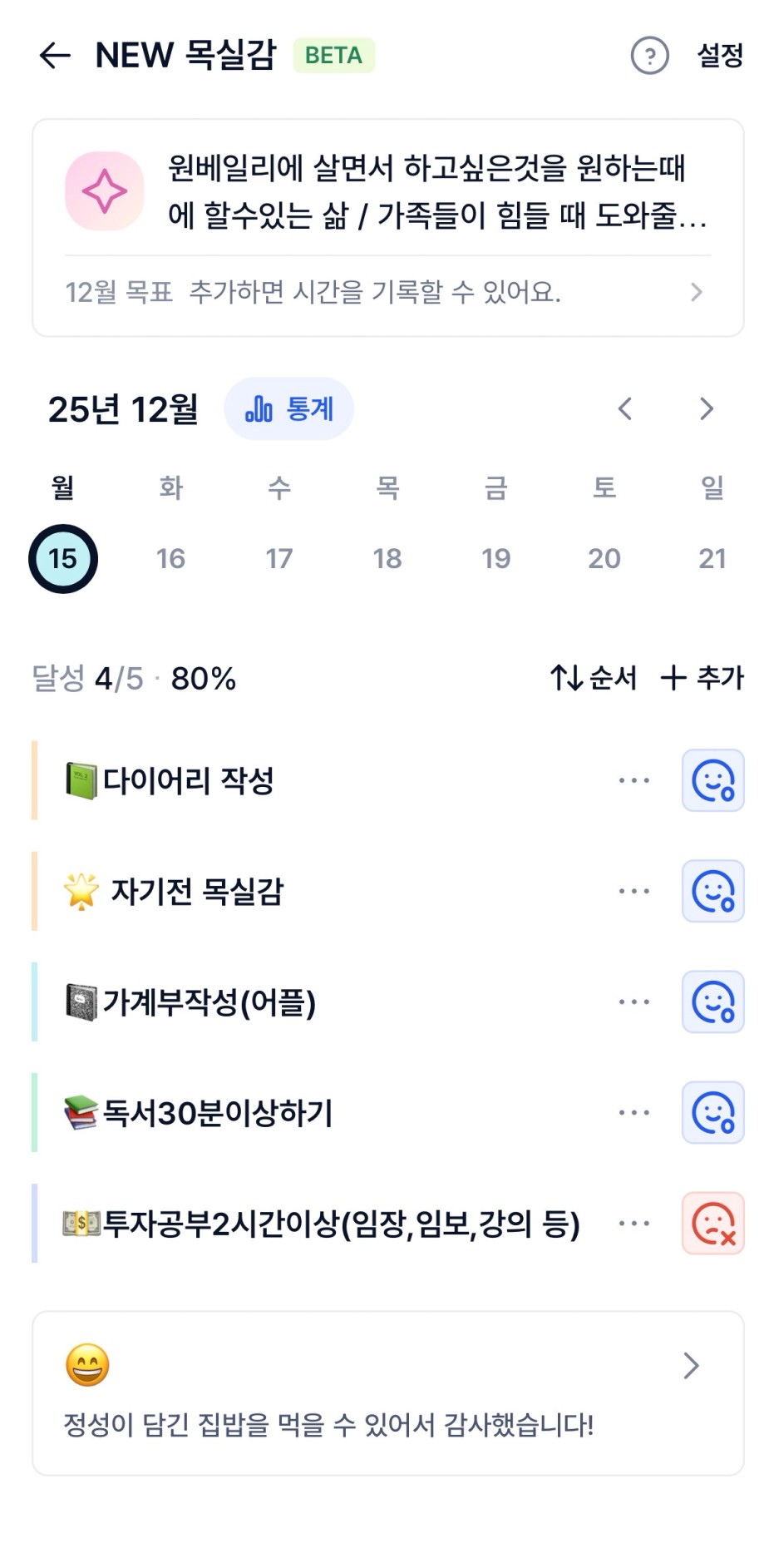Open the 독서30분이상하기 habit item
This screenshot has width=764, height=1568.
[x=216, y=1113]
